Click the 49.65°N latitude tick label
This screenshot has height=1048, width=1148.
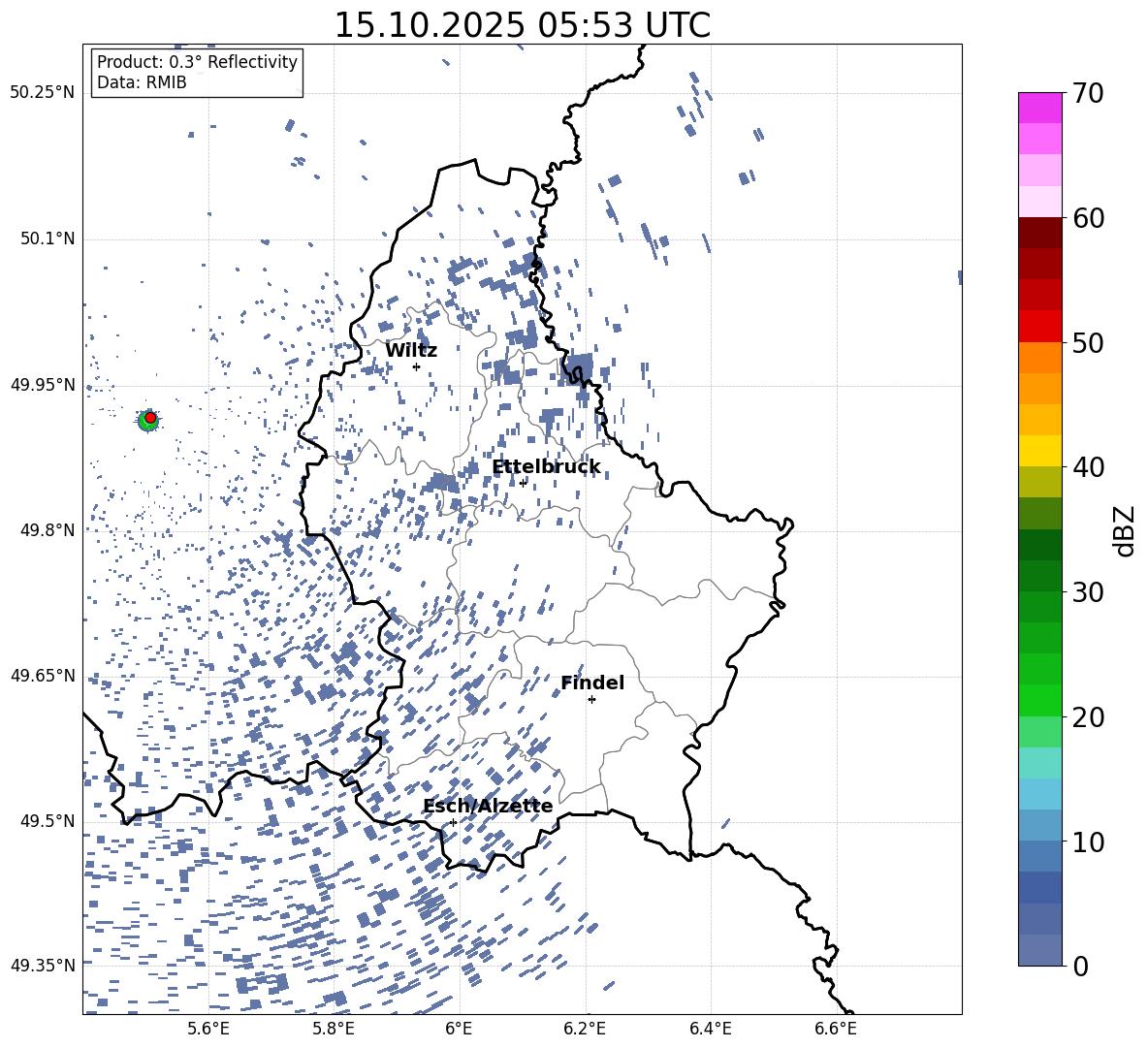coord(43,675)
